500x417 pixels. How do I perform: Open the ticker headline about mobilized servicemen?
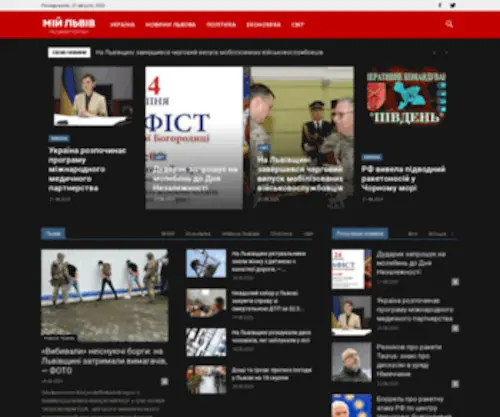209,52
